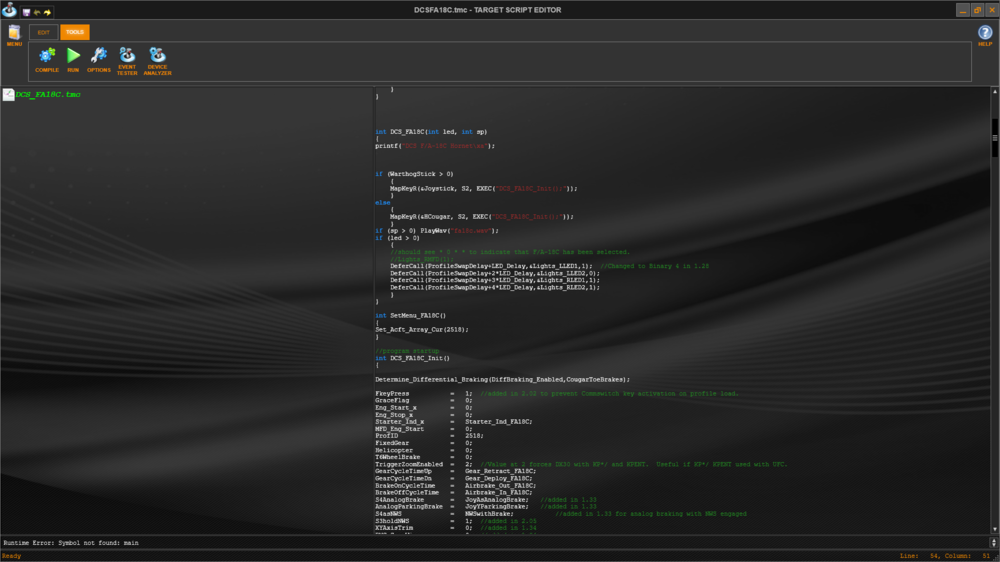Viewport: 1000px width, 562px height.
Task: Minimize the TARGET Script Editor window
Action: (963, 10)
